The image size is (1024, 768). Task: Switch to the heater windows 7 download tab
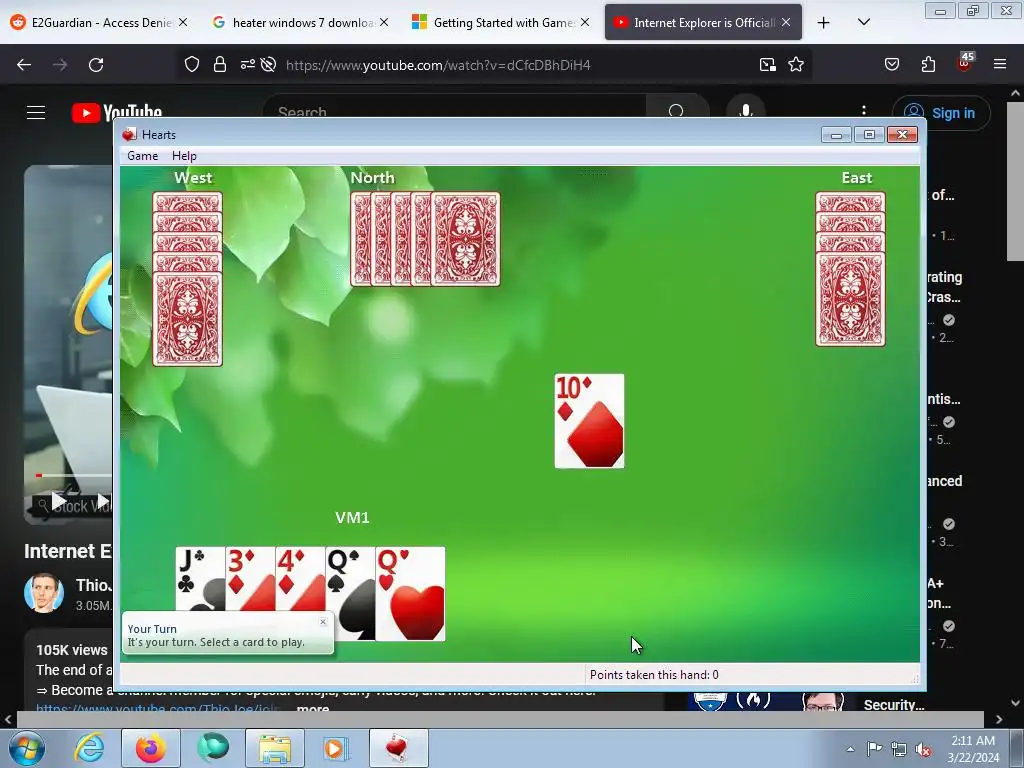click(300, 22)
